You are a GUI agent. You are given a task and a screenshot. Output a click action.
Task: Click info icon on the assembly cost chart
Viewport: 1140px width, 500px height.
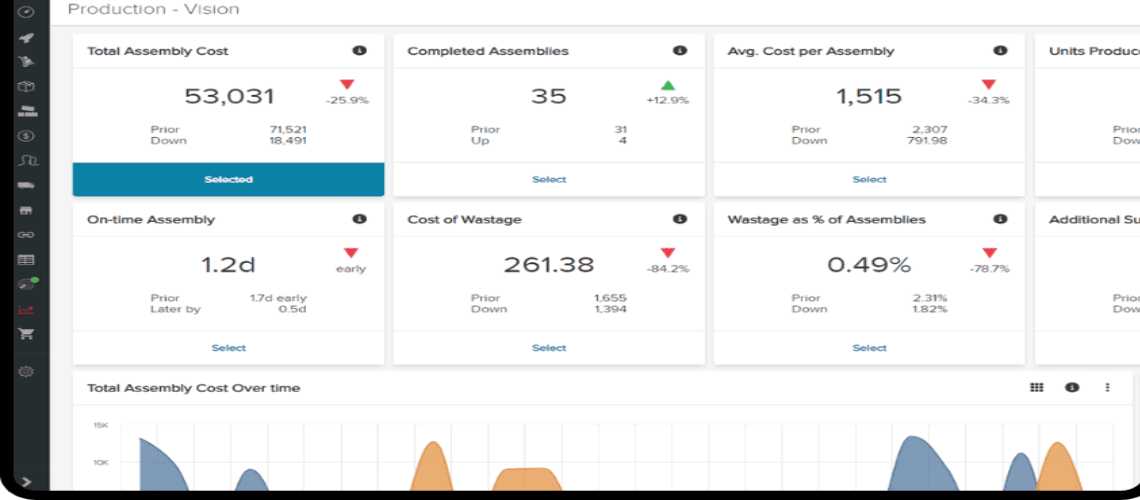click(1072, 387)
